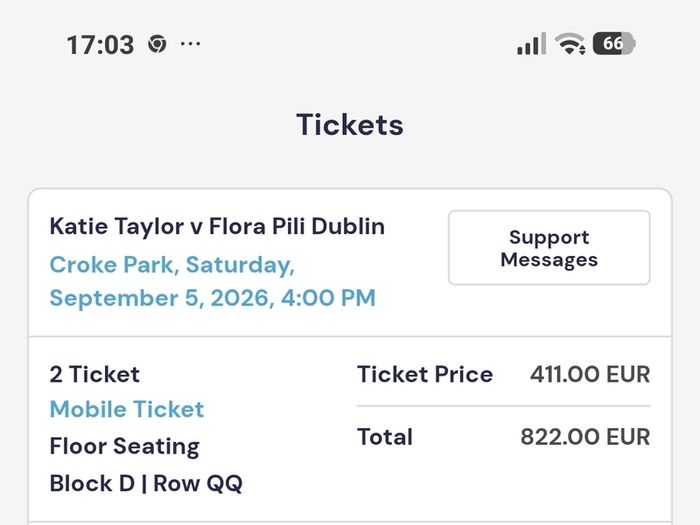Viewport: 700px width, 525px height.
Task: Open the three-dot notification overflow icon
Action: click(191, 44)
